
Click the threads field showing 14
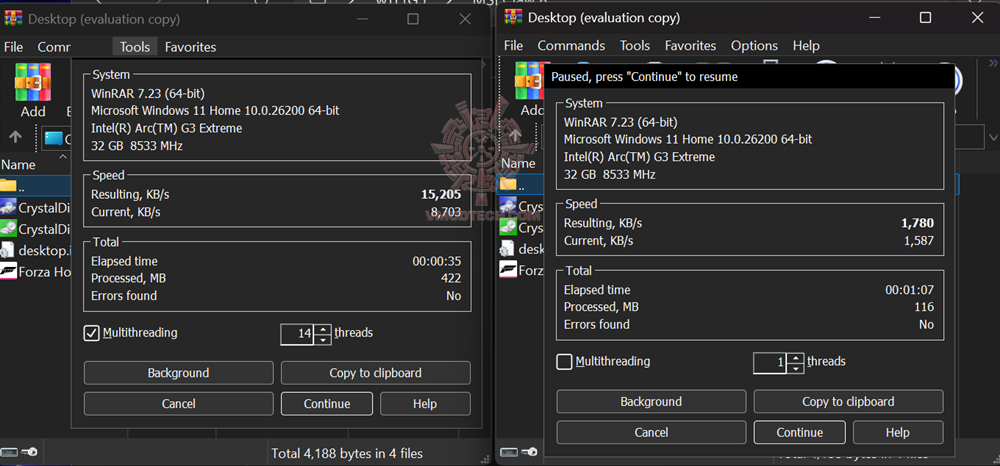[298, 334]
